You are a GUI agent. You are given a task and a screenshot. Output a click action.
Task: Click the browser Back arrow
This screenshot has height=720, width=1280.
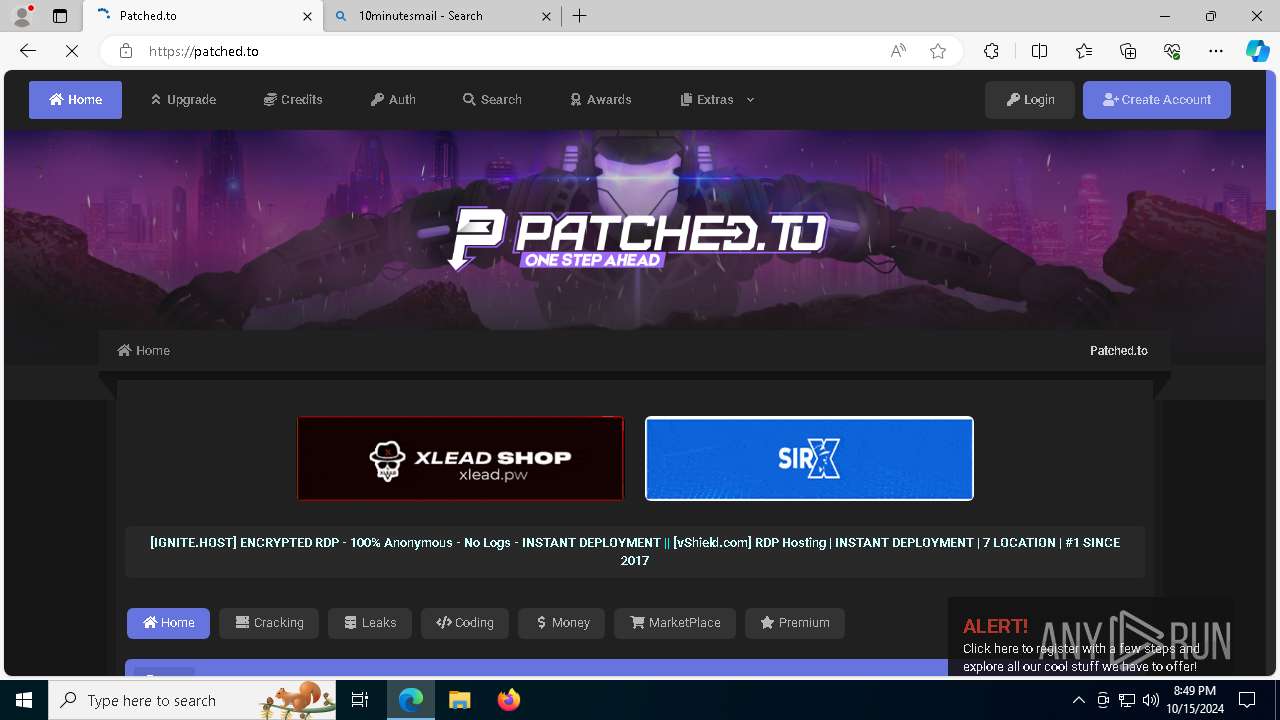28,51
